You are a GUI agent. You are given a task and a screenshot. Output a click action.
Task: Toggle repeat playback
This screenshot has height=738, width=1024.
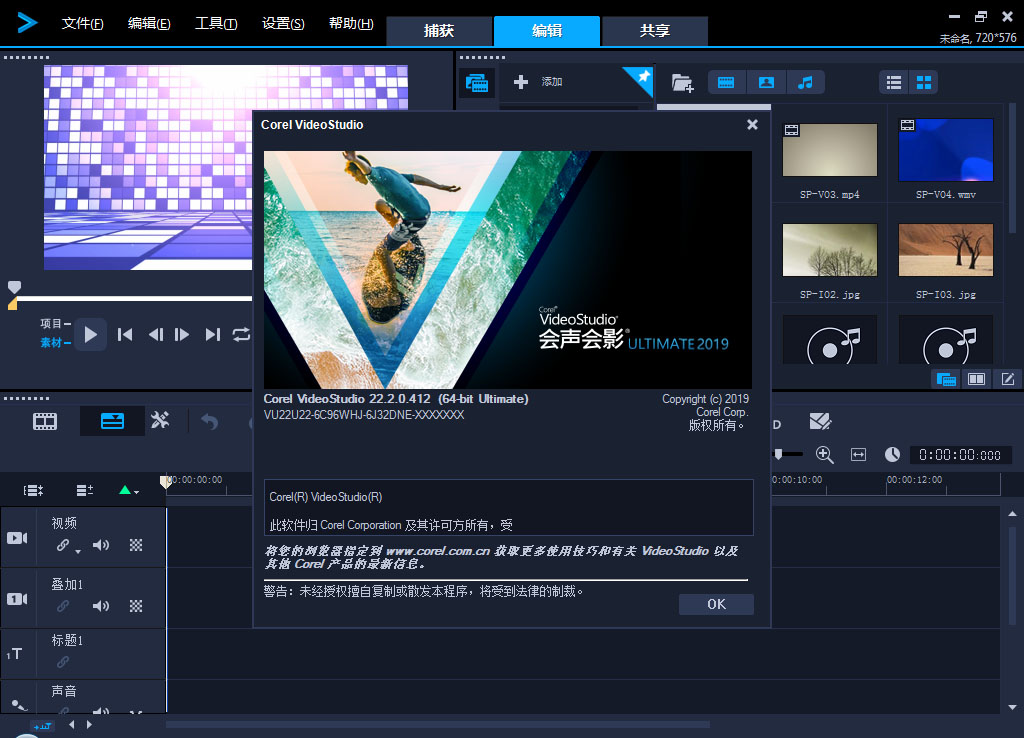[x=241, y=335]
